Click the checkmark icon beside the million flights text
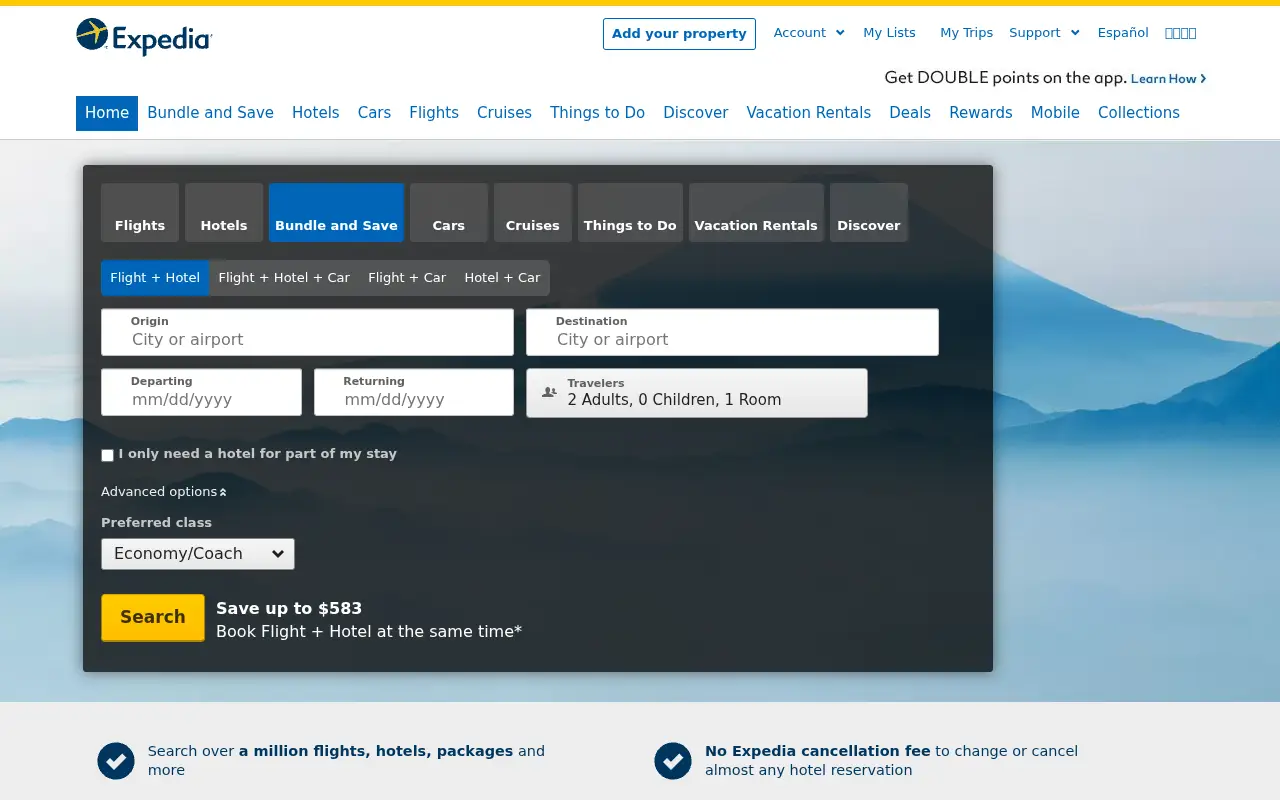Image resolution: width=1280 pixels, height=800 pixels. tap(116, 760)
